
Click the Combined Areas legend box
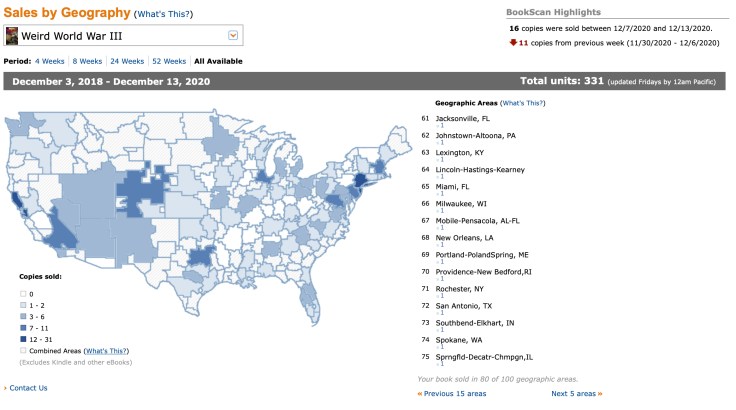tap(23, 352)
